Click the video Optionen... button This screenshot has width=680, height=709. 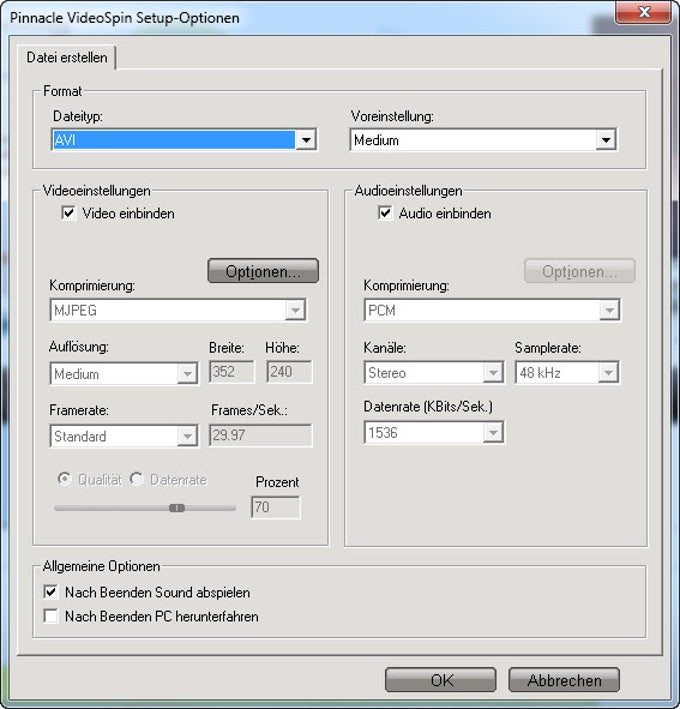[x=263, y=271]
